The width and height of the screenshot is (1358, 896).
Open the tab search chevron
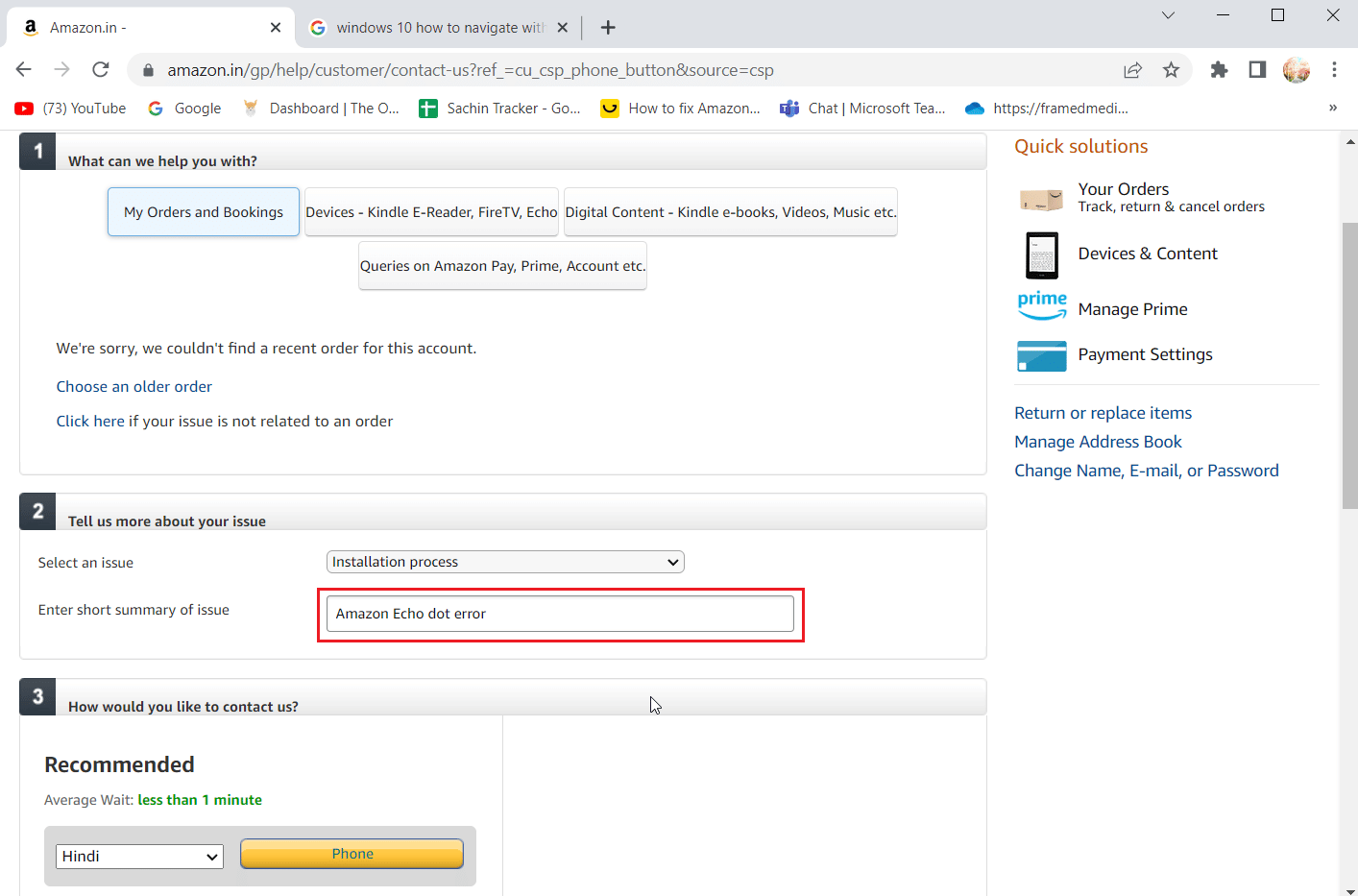1168,15
